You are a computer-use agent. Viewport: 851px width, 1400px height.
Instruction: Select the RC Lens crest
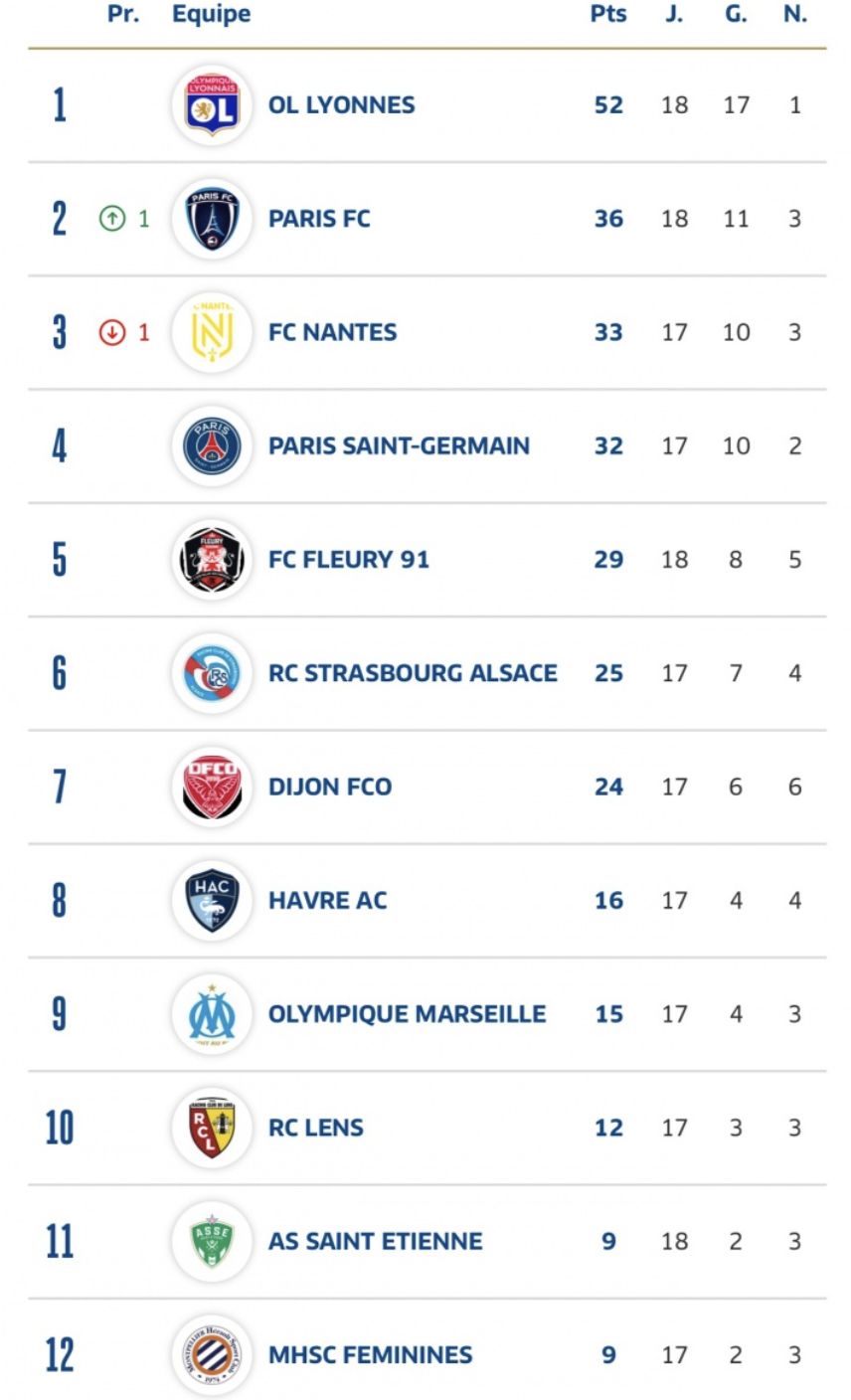(212, 1128)
